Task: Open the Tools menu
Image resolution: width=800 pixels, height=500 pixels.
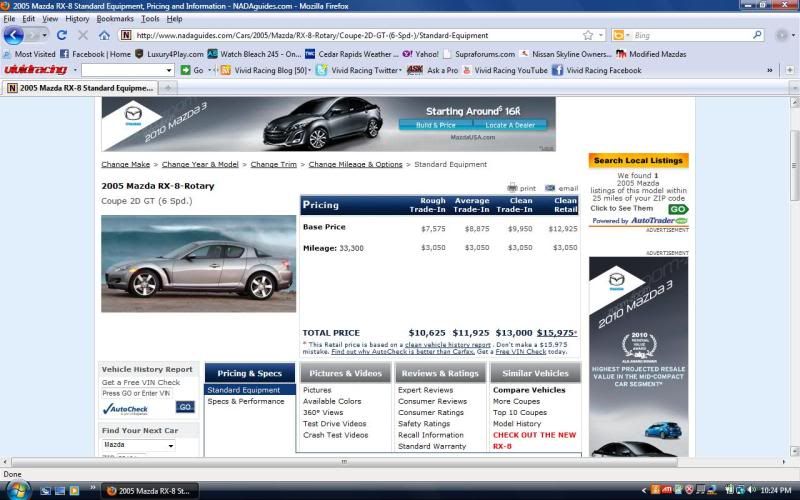Action: tap(150, 19)
